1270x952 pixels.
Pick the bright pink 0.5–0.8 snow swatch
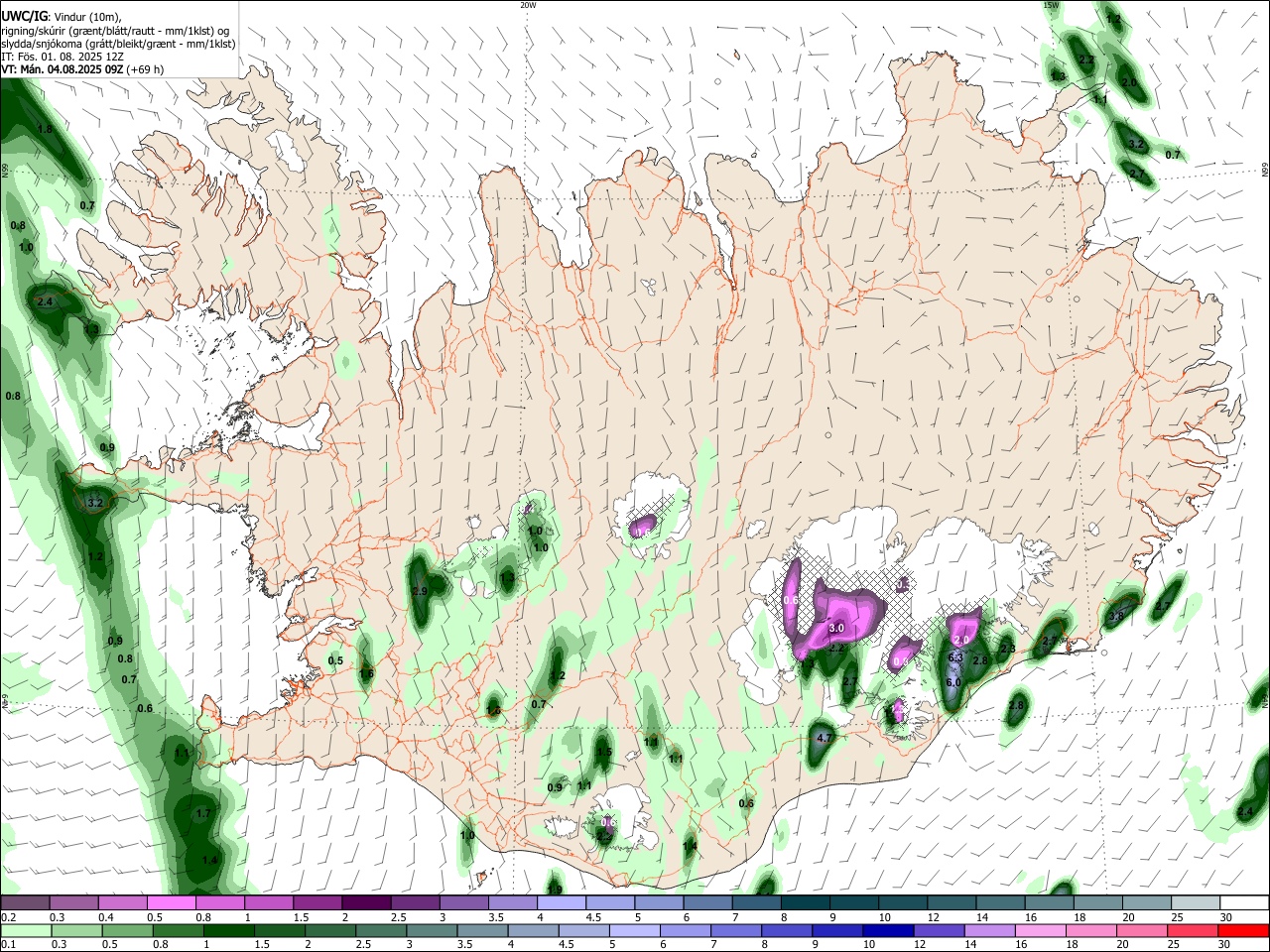(171, 903)
